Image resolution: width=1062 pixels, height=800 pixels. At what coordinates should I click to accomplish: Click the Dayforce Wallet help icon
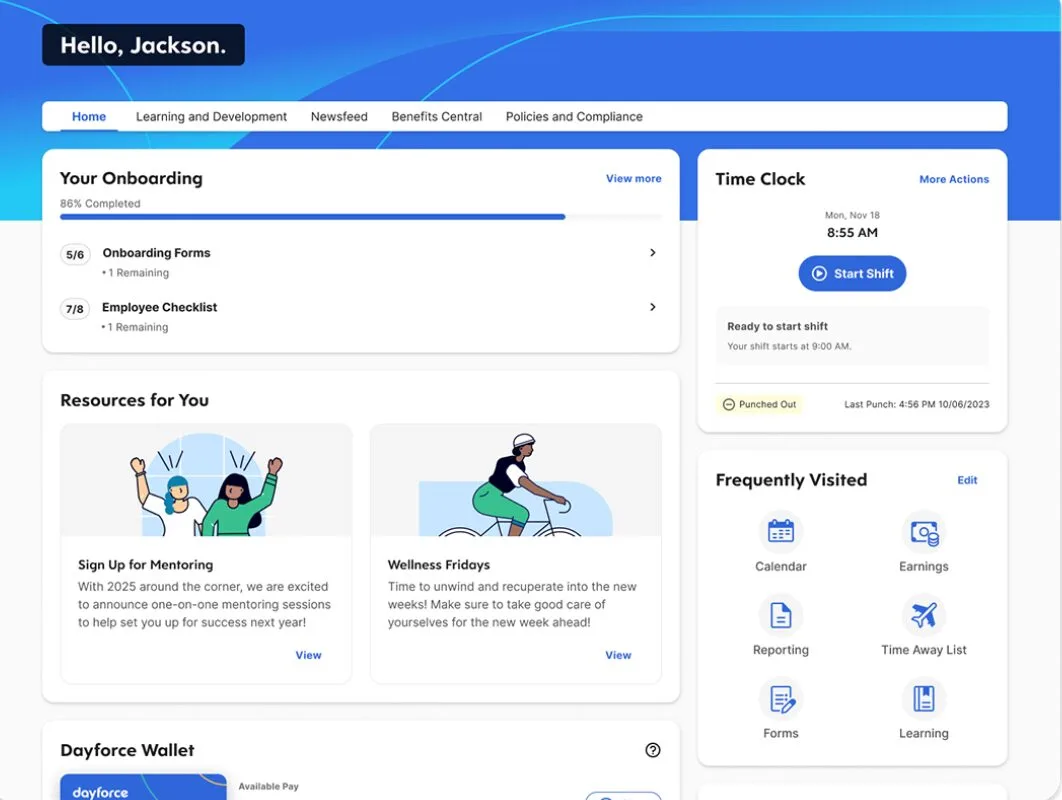pos(652,750)
